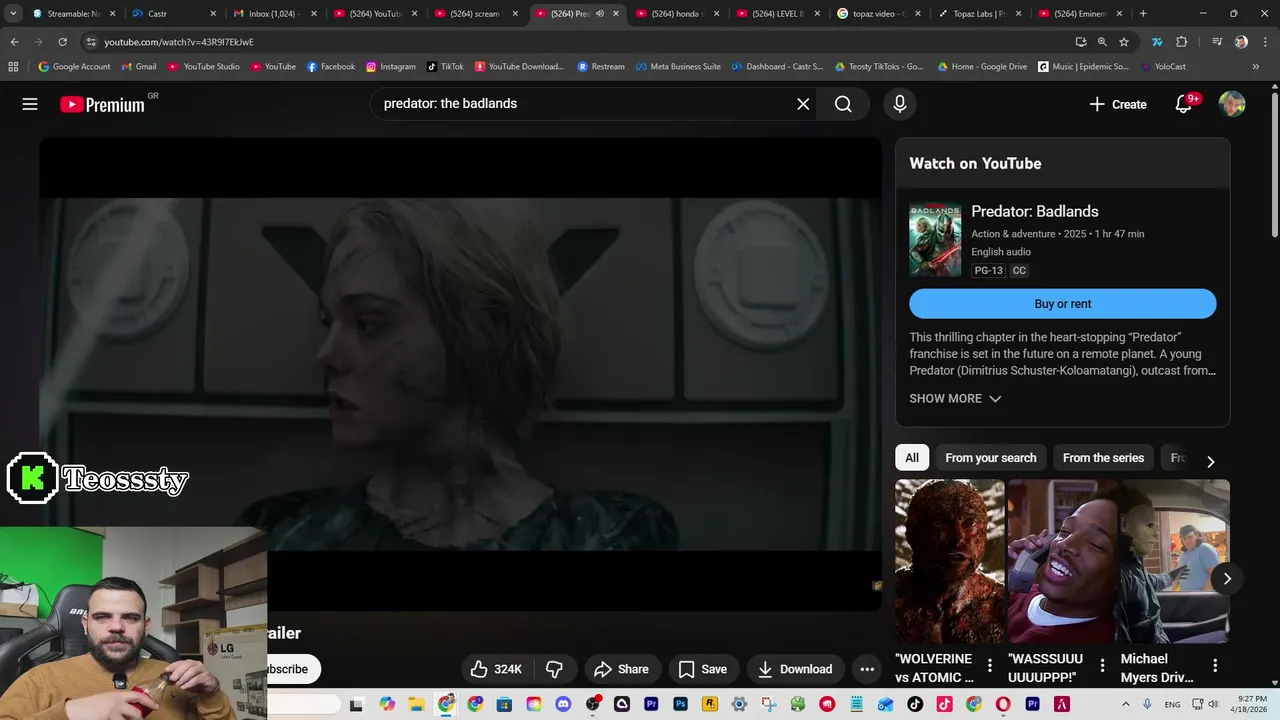This screenshot has height=720, width=1280.
Task: Show hidden system tray icons
Action: click(x=1128, y=704)
